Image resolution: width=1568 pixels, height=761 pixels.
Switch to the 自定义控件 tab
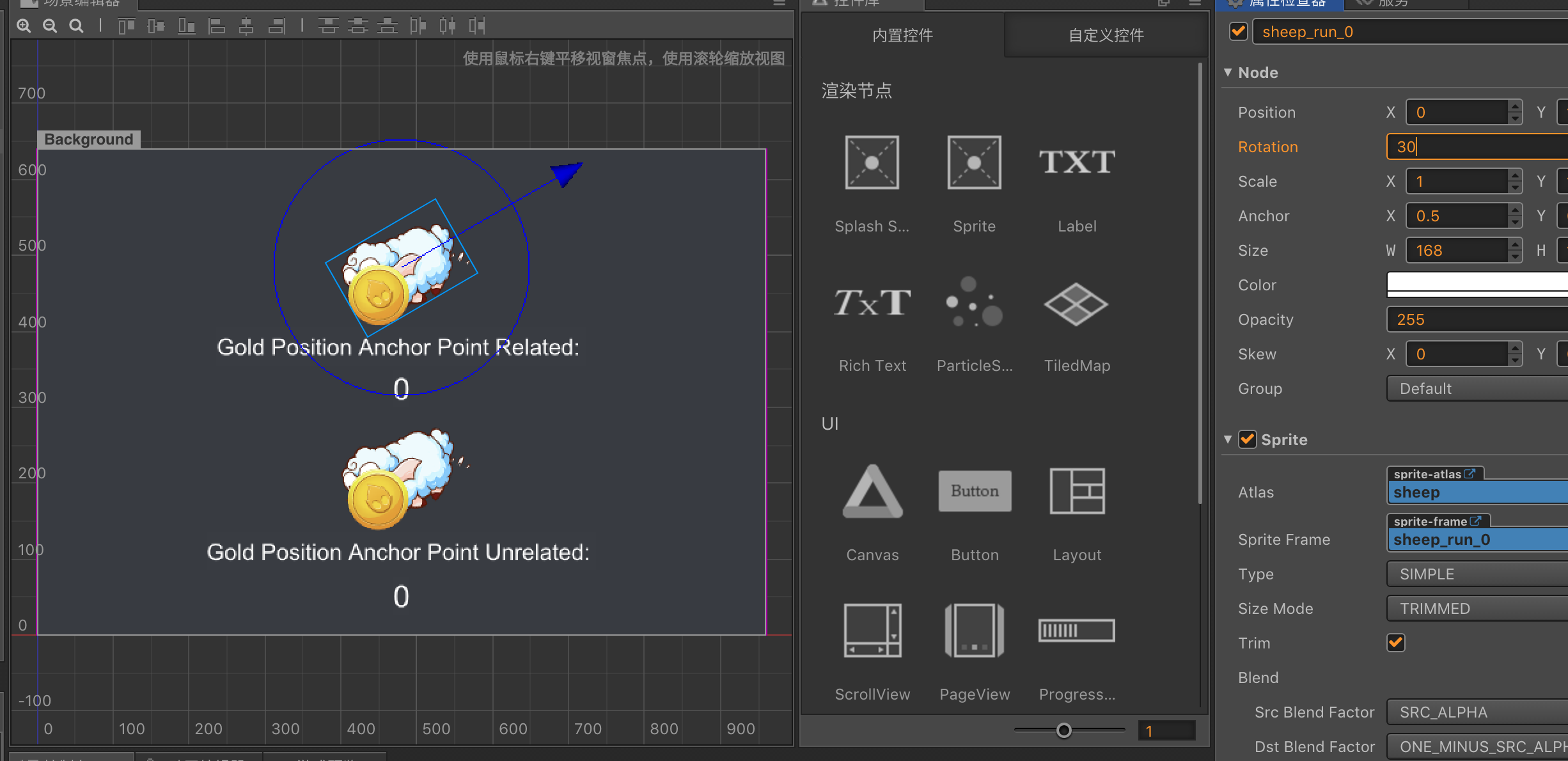coord(1106,35)
